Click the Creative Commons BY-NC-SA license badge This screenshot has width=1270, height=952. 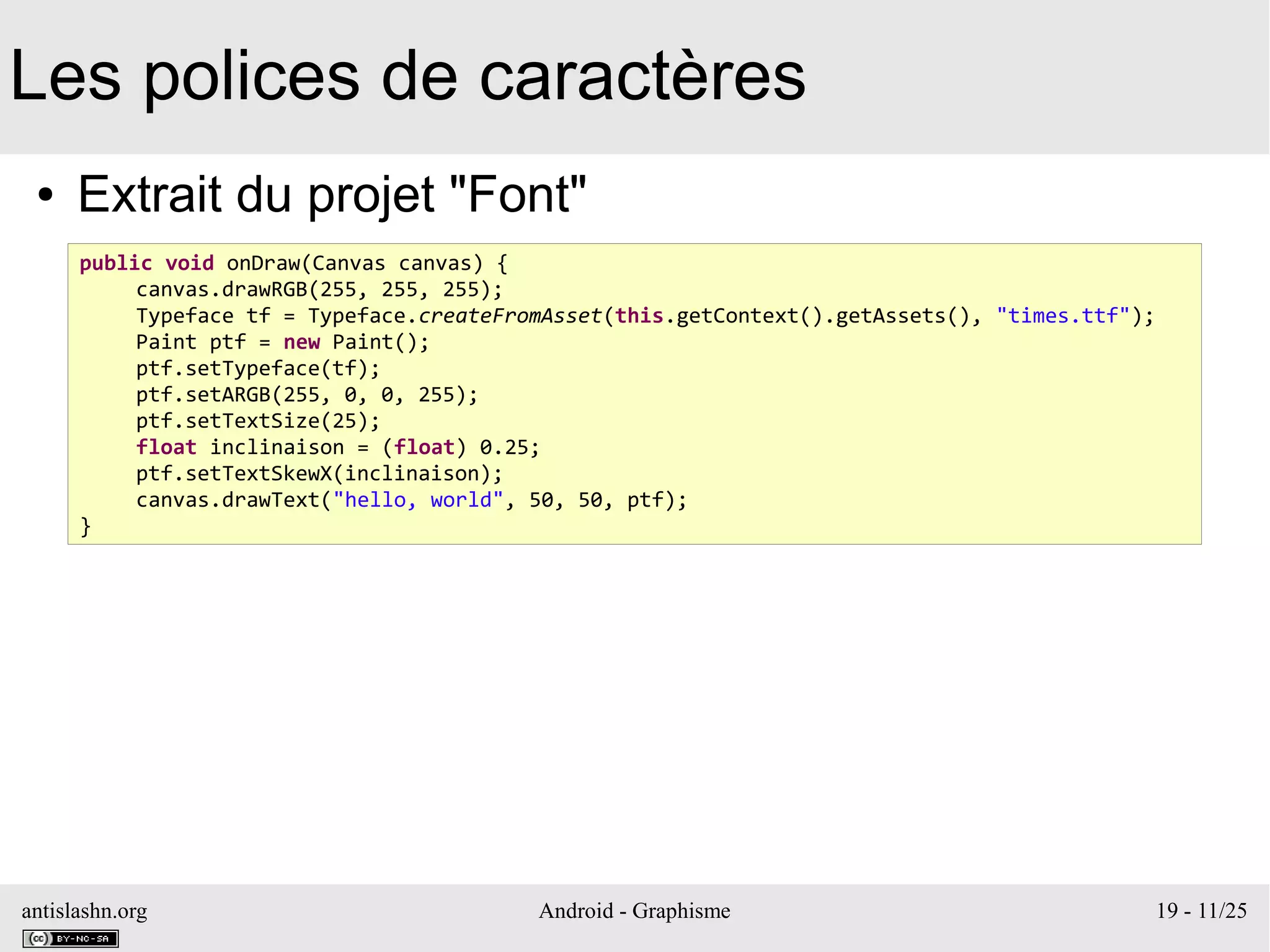(70, 938)
